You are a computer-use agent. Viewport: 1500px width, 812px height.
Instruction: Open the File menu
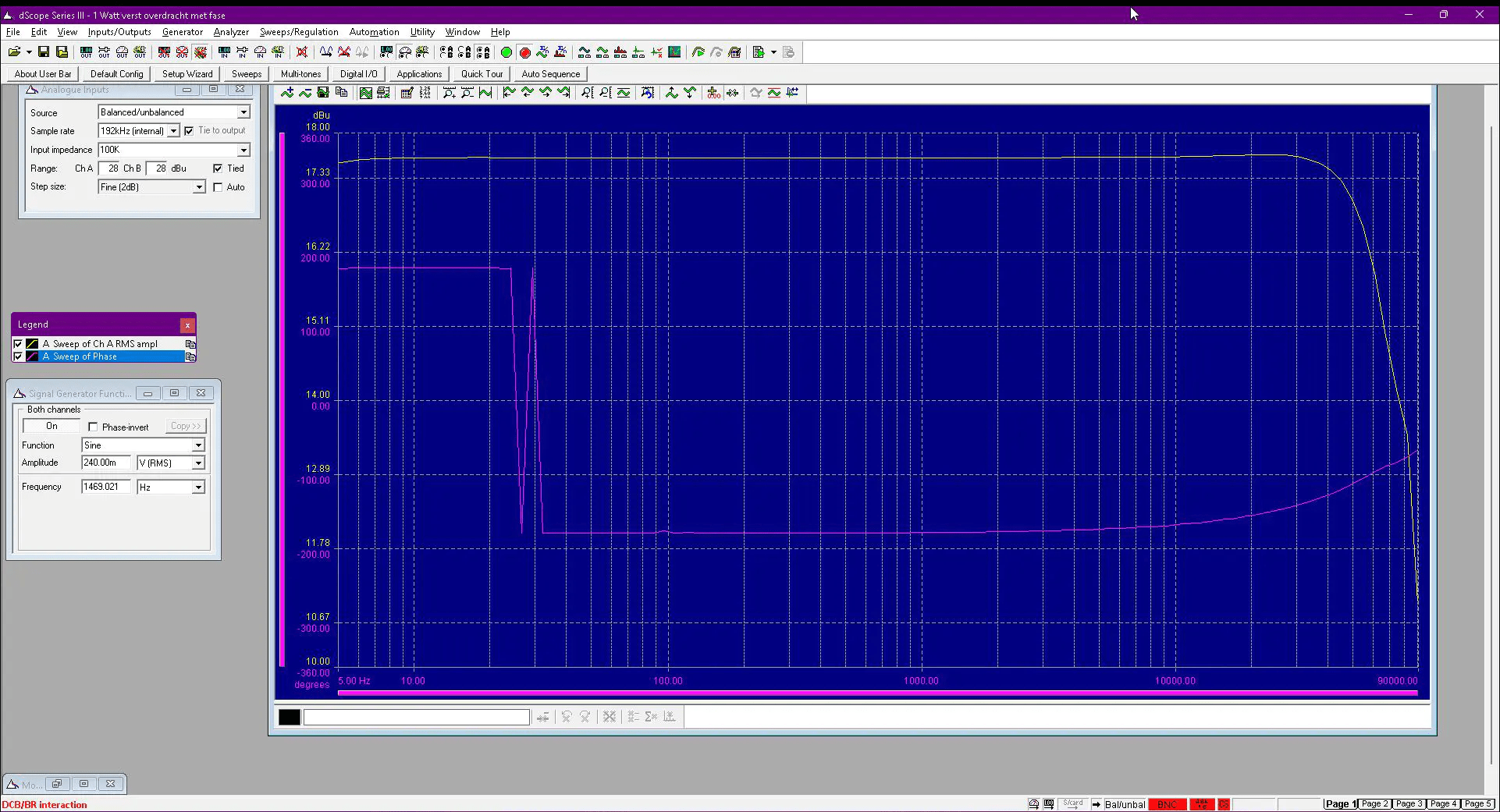pos(13,32)
